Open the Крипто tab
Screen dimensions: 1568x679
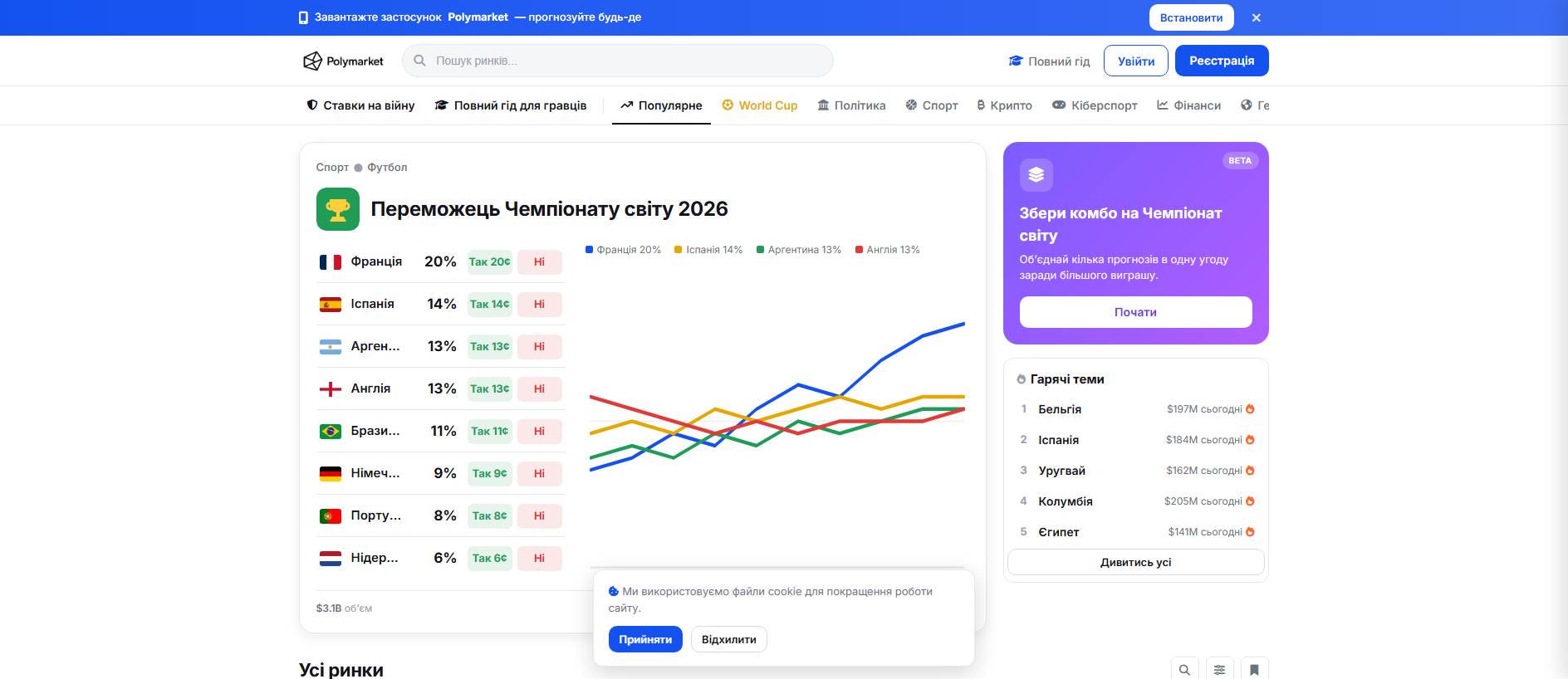click(x=1005, y=105)
